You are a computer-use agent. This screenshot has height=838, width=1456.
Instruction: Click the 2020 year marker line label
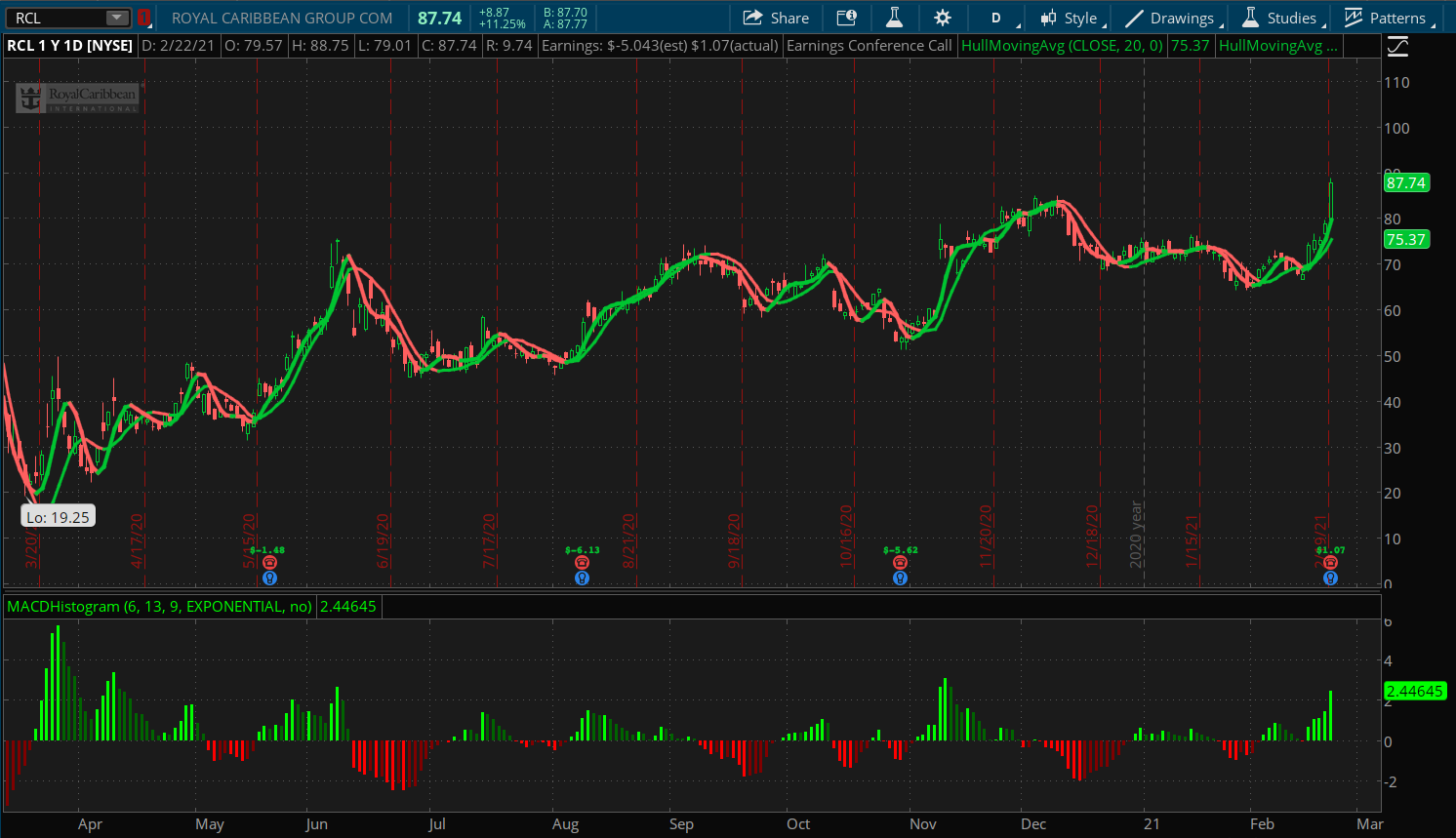[1136, 535]
